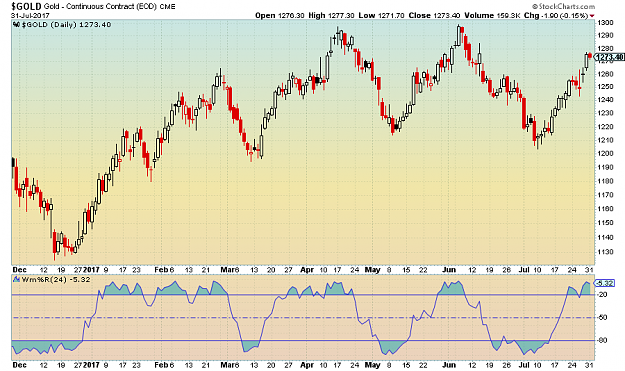Click the 1300 label on the price axis
The image size is (625, 371).
[x=605, y=23]
